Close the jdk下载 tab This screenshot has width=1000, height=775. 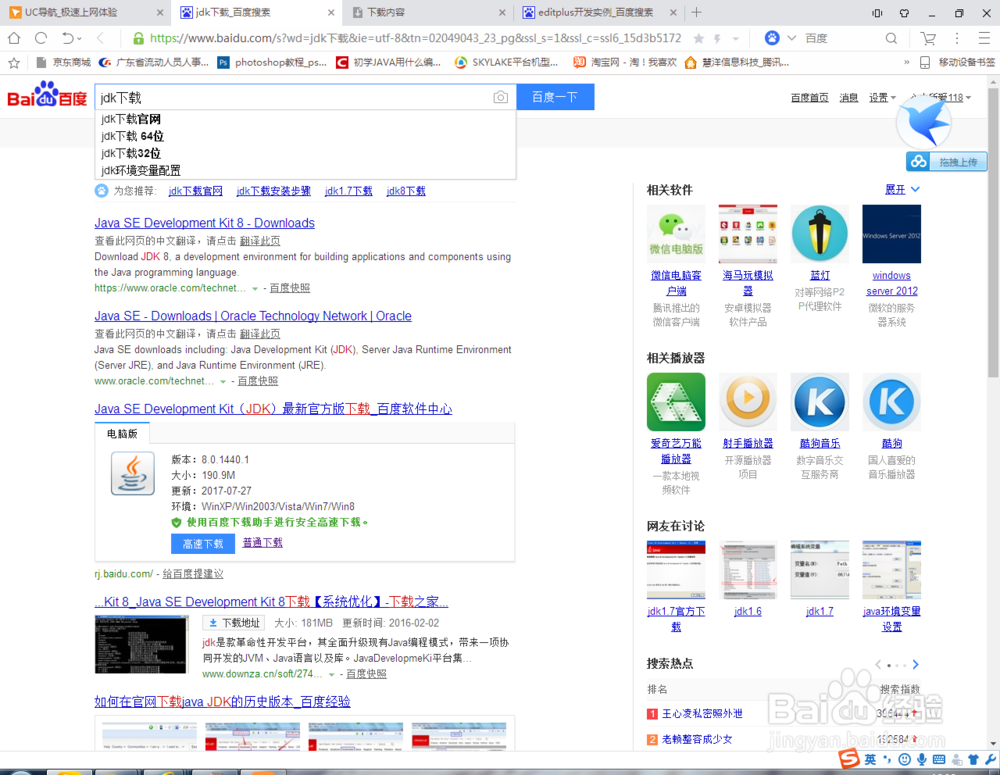tap(330, 12)
